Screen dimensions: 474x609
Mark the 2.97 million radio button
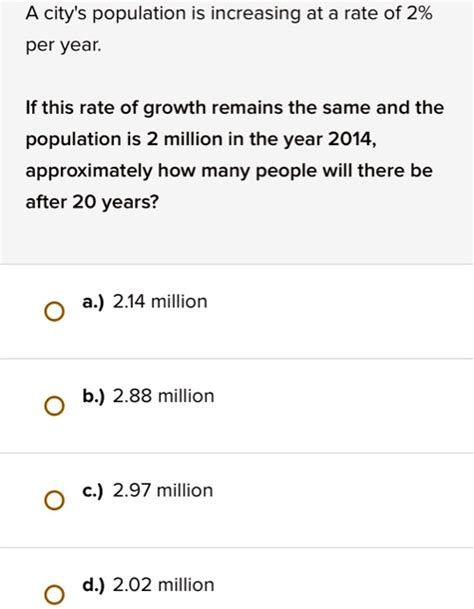54,501
